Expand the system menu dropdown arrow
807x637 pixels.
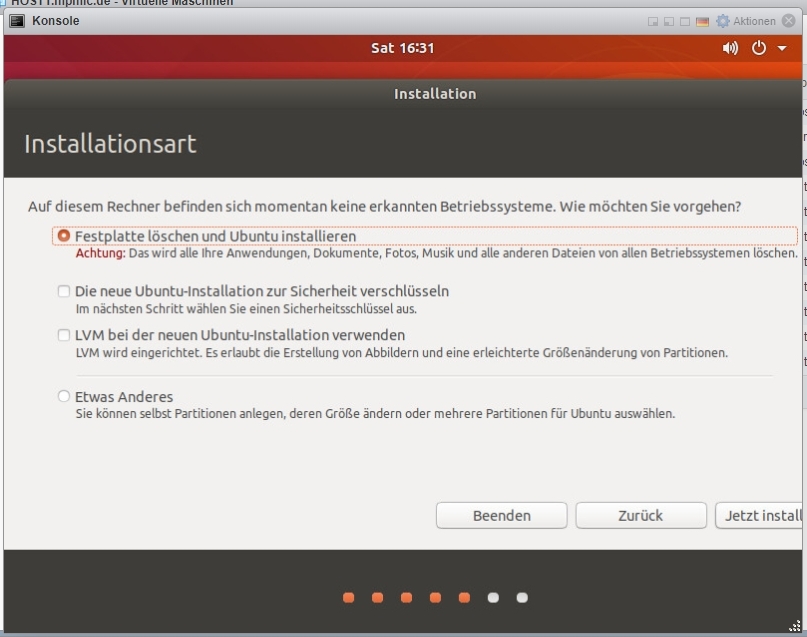782,48
